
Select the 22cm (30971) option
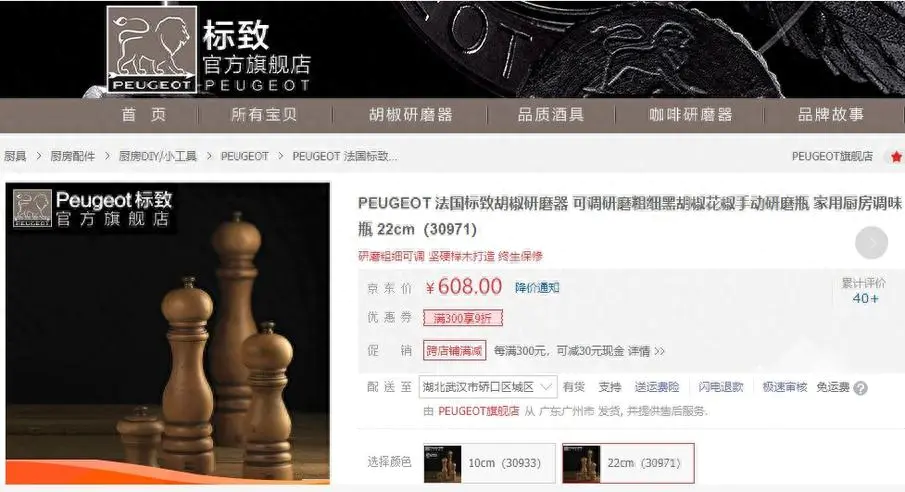click(x=628, y=463)
